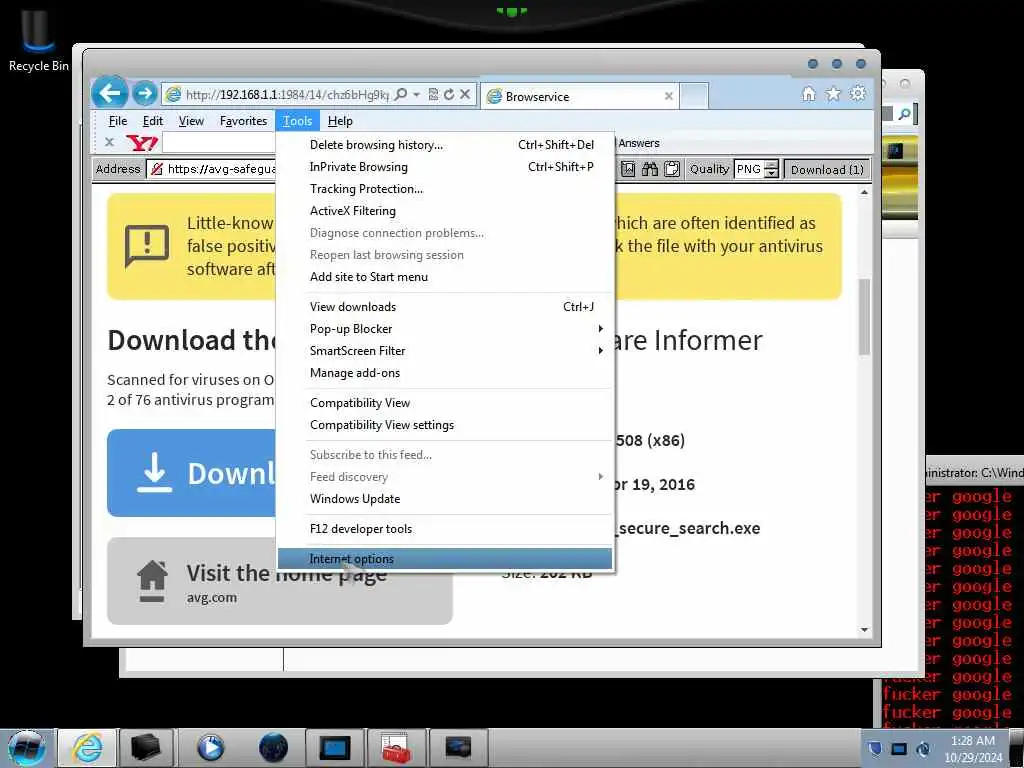Go back with the blue Back arrow
Image resolution: width=1024 pixels, height=768 pixels.
[110, 93]
